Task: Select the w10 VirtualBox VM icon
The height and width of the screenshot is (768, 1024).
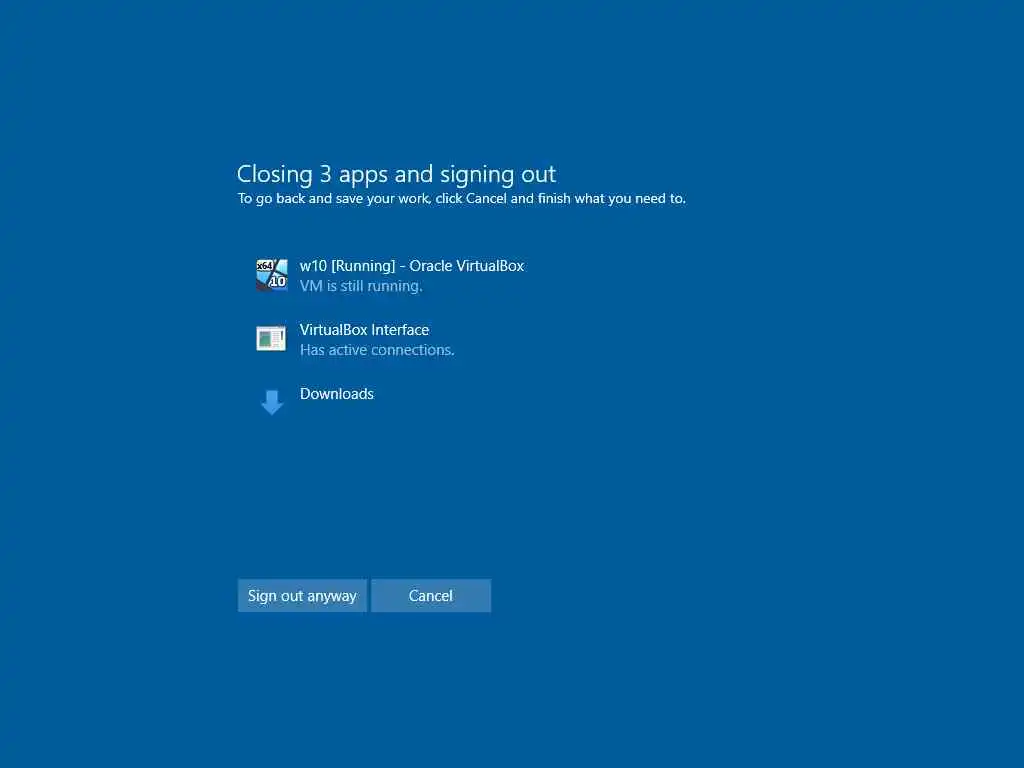Action: 272,274
